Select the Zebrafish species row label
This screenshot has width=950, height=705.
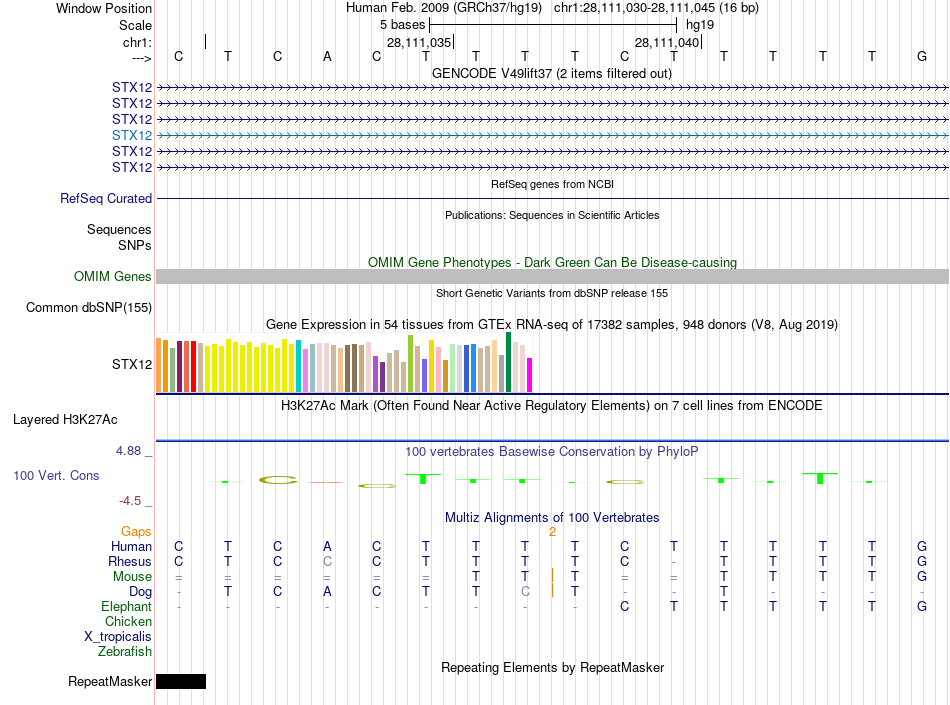tap(125, 651)
